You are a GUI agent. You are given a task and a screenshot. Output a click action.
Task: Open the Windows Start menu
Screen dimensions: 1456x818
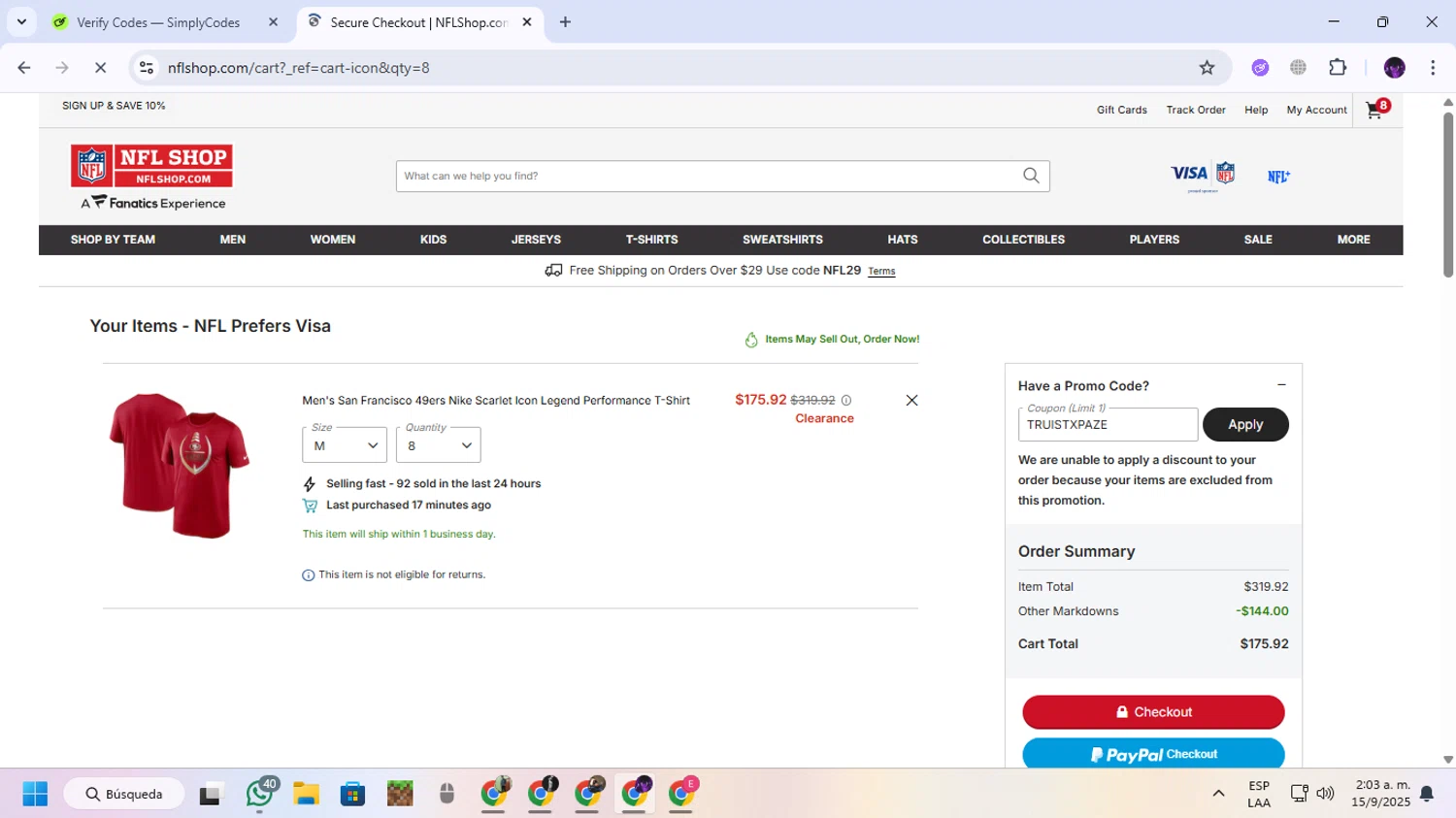(35, 794)
